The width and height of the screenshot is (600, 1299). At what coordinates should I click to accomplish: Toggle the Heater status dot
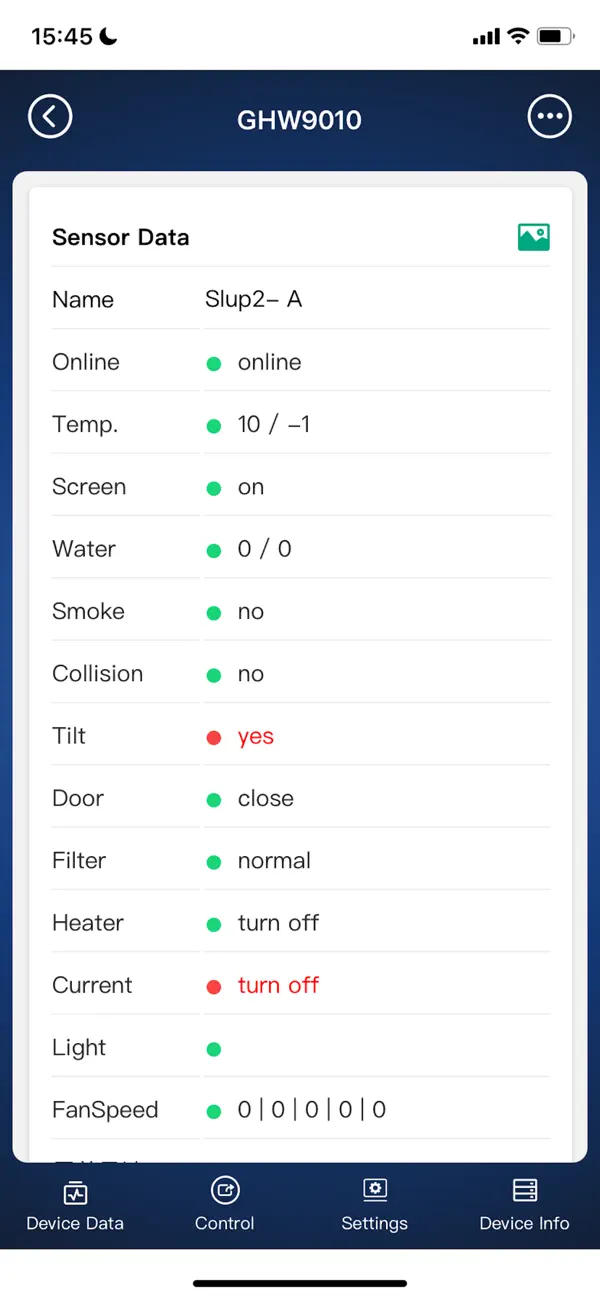click(213, 924)
